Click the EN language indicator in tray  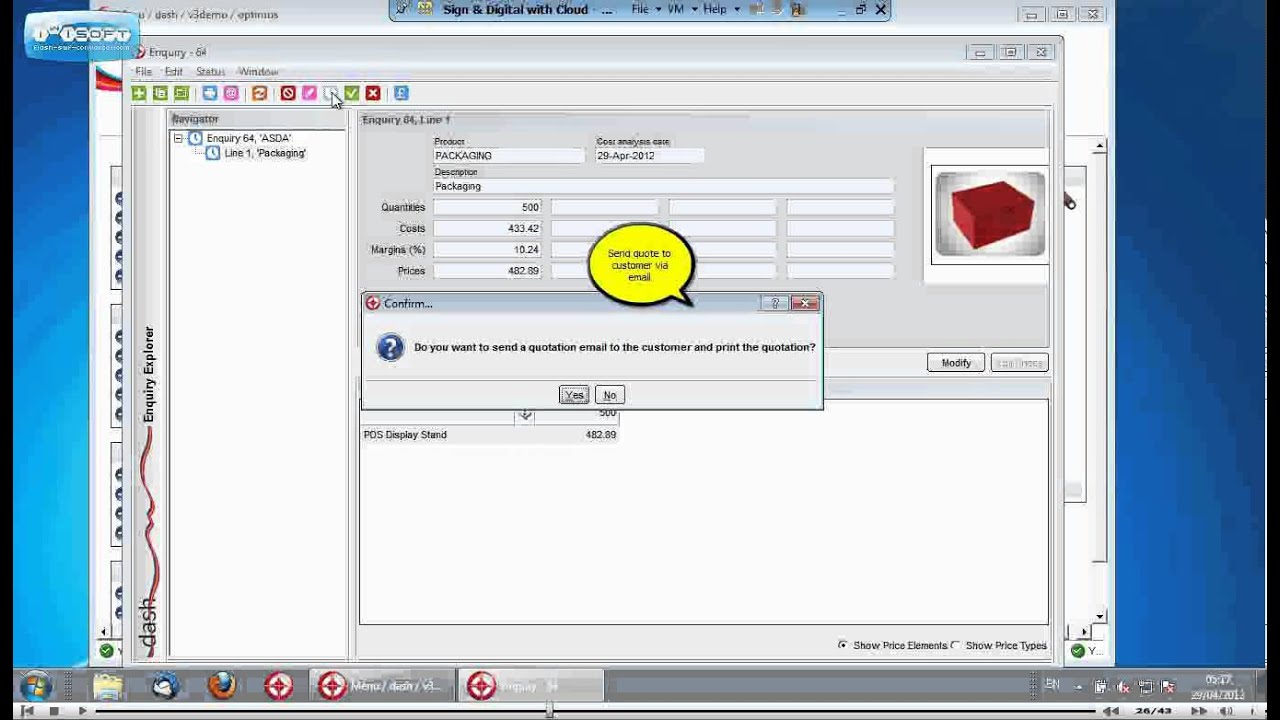1052,685
